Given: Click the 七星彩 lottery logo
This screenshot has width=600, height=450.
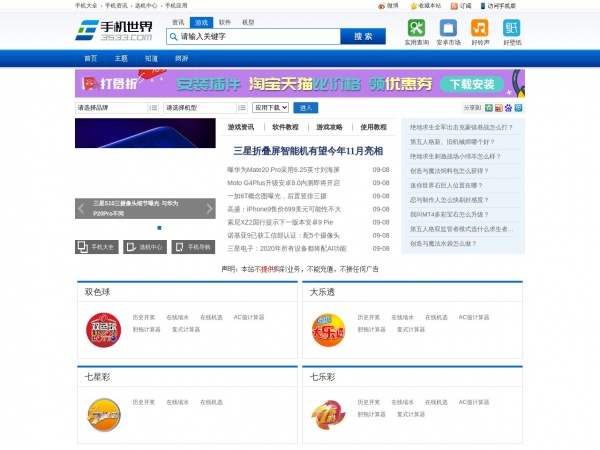Looking at the screenshot, I should 104,415.
